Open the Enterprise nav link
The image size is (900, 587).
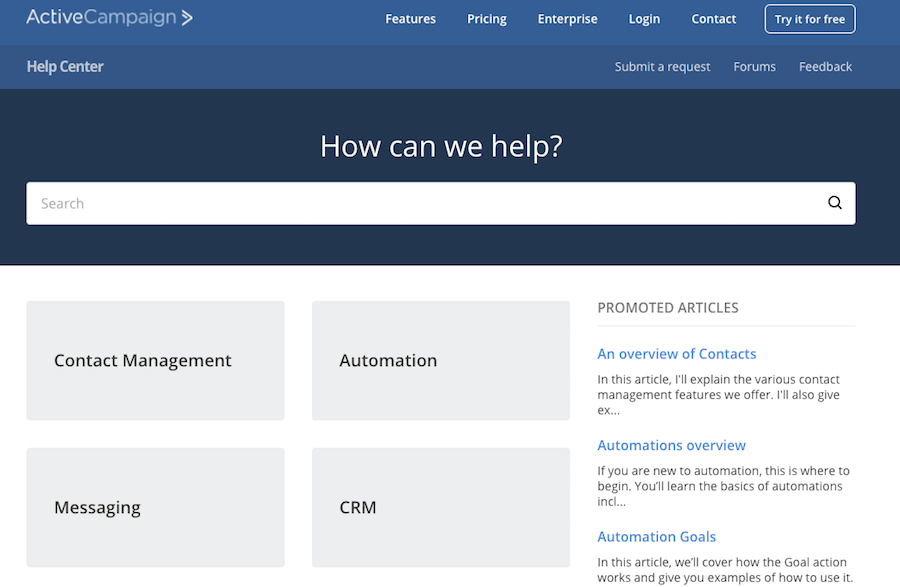pyautogui.click(x=568, y=19)
